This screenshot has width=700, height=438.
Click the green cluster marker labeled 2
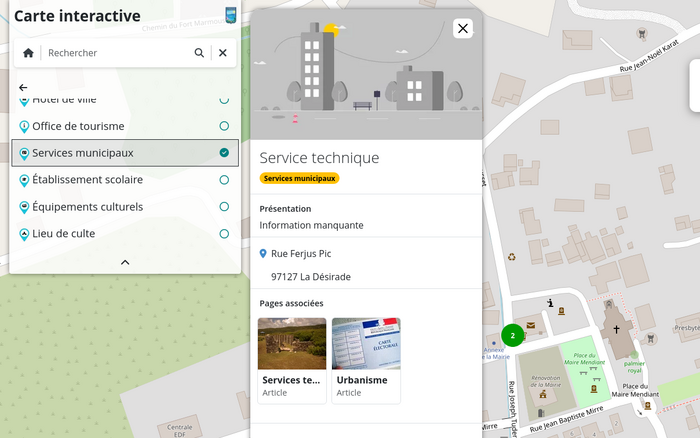[512, 335]
